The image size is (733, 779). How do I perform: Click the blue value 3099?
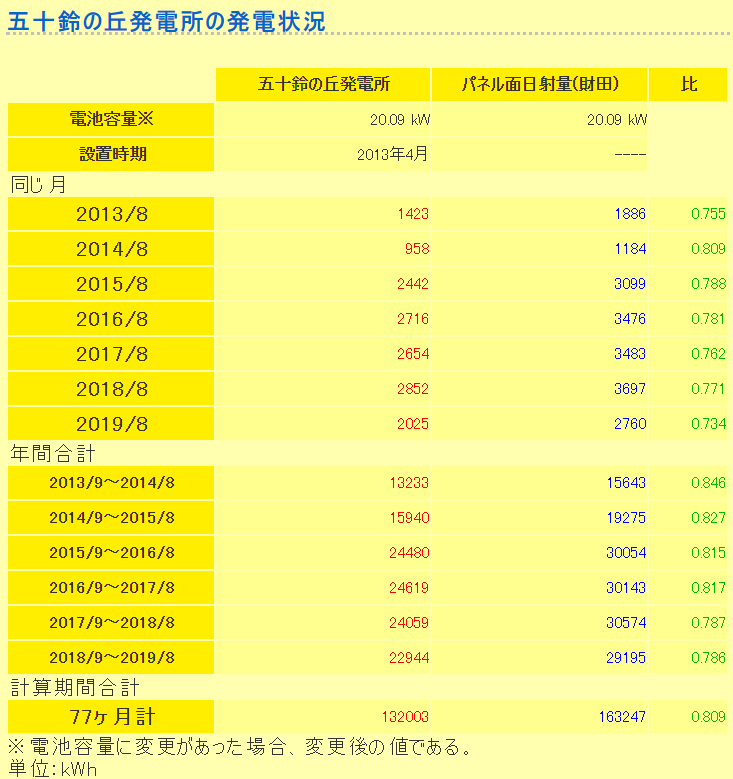630,284
